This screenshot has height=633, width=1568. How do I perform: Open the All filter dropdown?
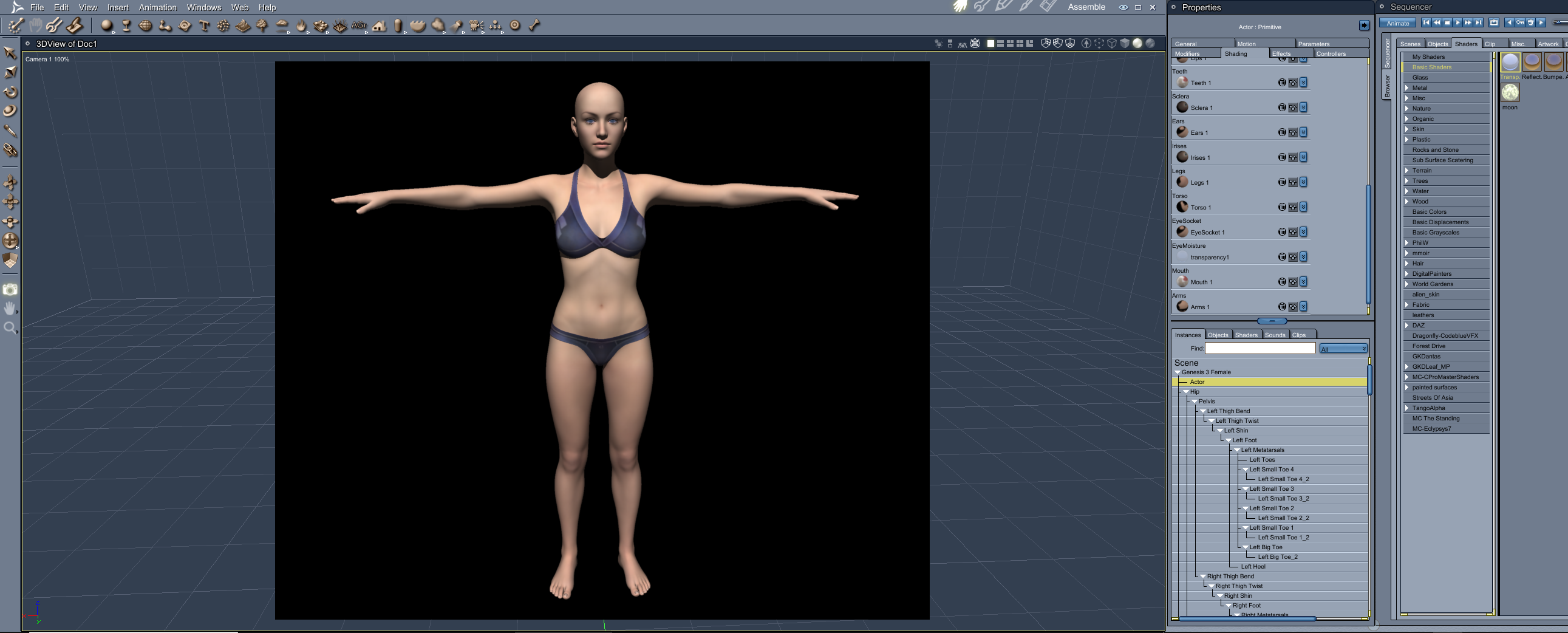point(1343,349)
